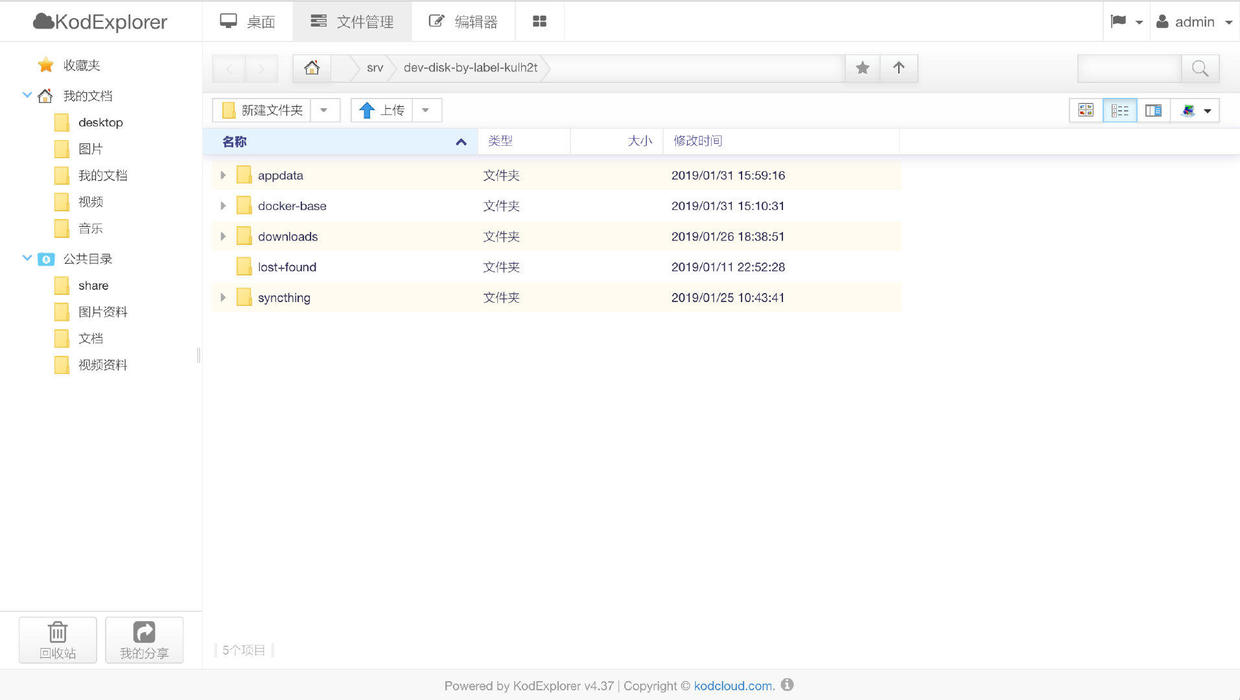Open the 编辑器 editor tab
This screenshot has height=700, width=1240.
pyautogui.click(x=463, y=21)
